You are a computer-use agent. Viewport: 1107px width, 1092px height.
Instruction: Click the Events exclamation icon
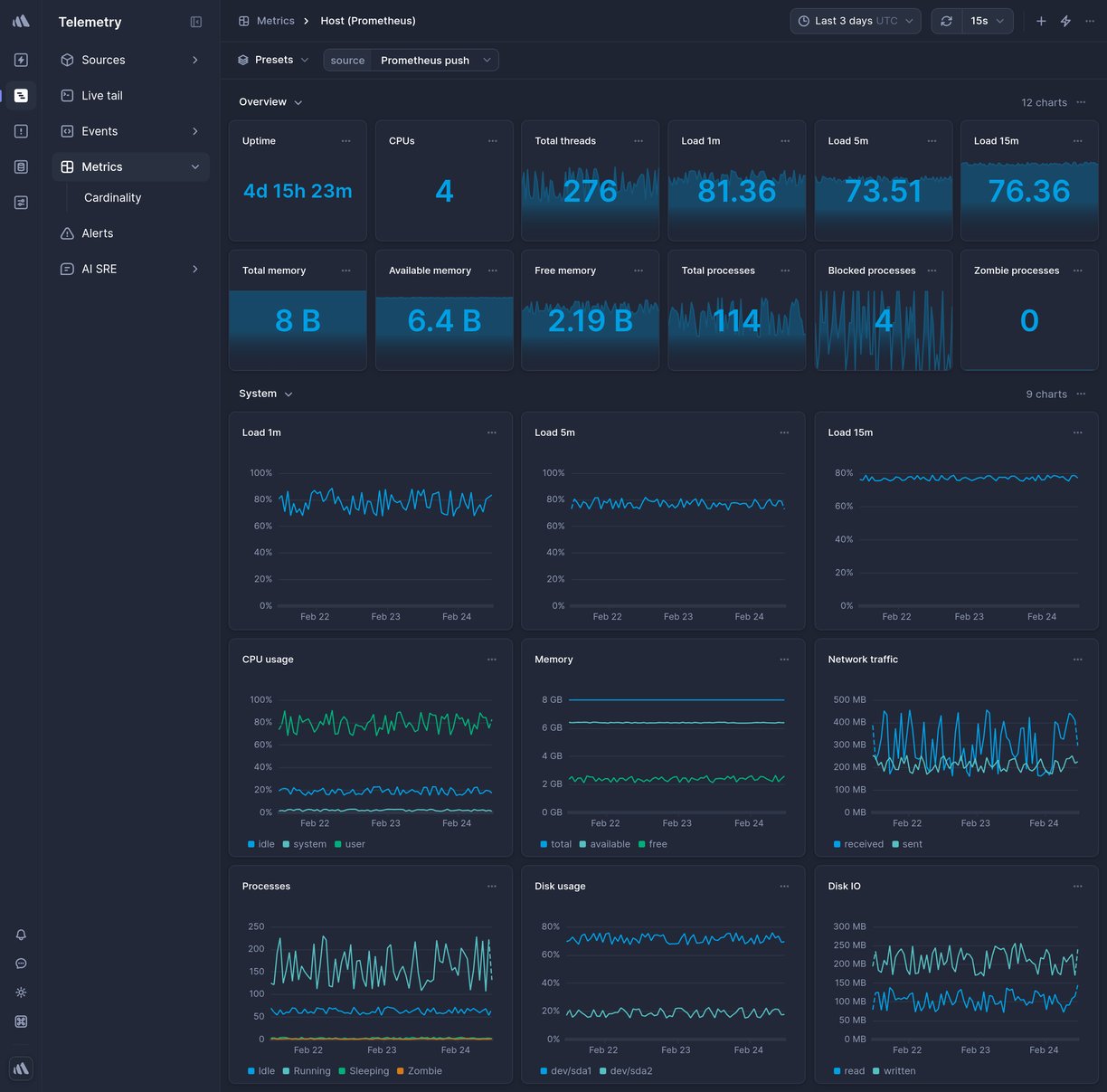[67, 131]
